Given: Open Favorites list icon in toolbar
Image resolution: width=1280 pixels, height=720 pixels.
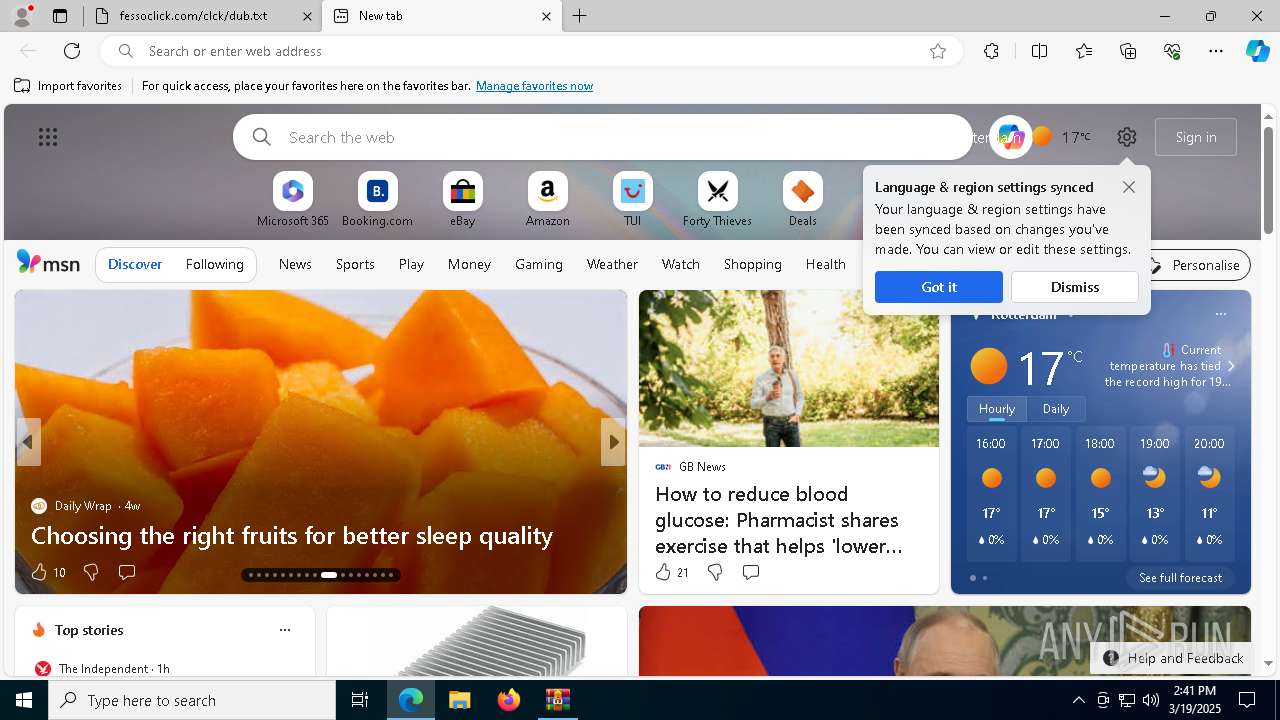Looking at the screenshot, I should 1084,51.
